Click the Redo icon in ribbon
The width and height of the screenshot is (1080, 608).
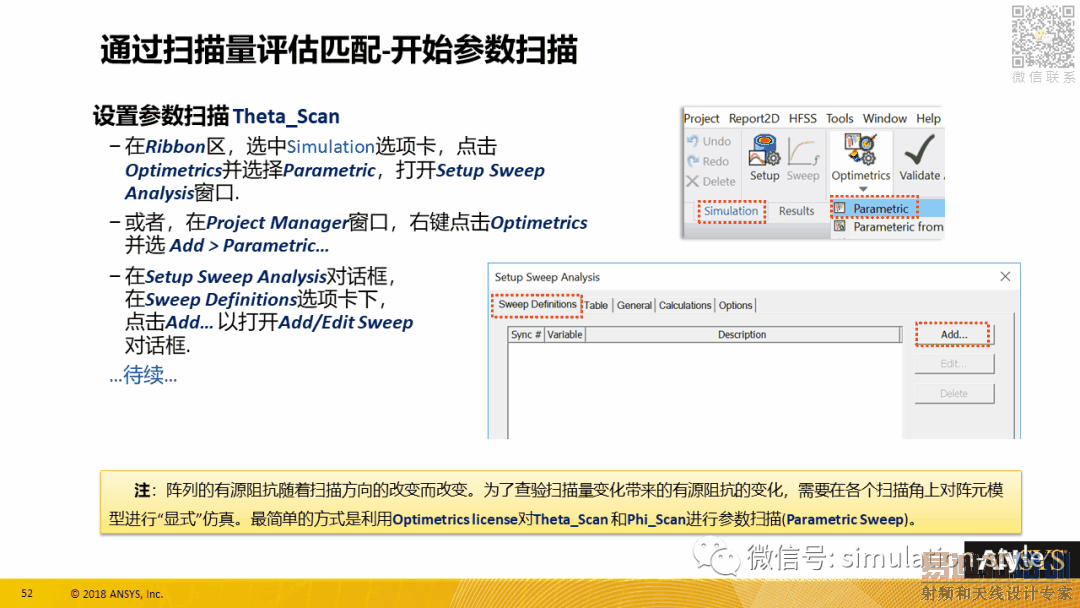693,160
